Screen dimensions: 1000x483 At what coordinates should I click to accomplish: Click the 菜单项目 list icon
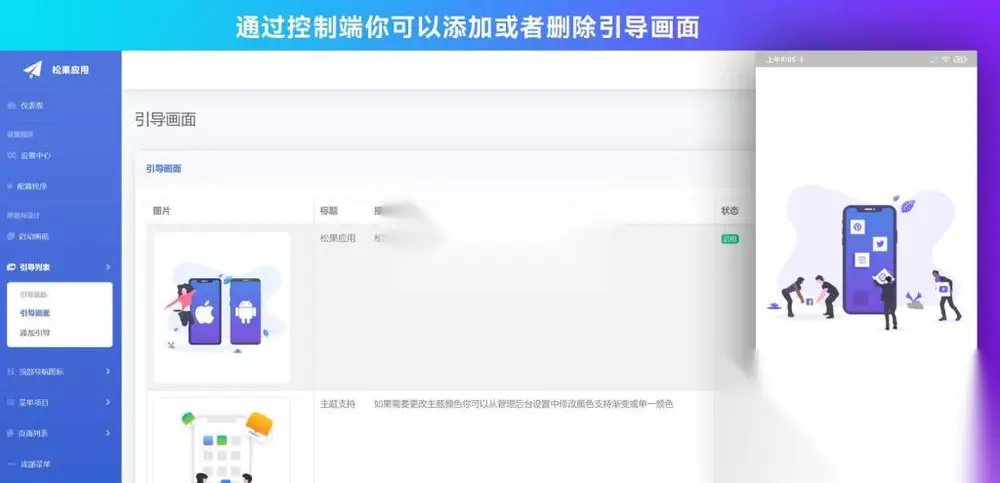(x=11, y=402)
